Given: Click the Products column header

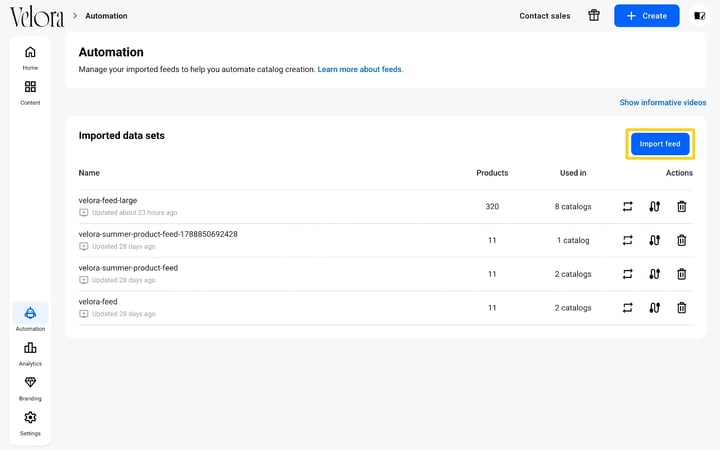Looking at the screenshot, I should [x=492, y=173].
